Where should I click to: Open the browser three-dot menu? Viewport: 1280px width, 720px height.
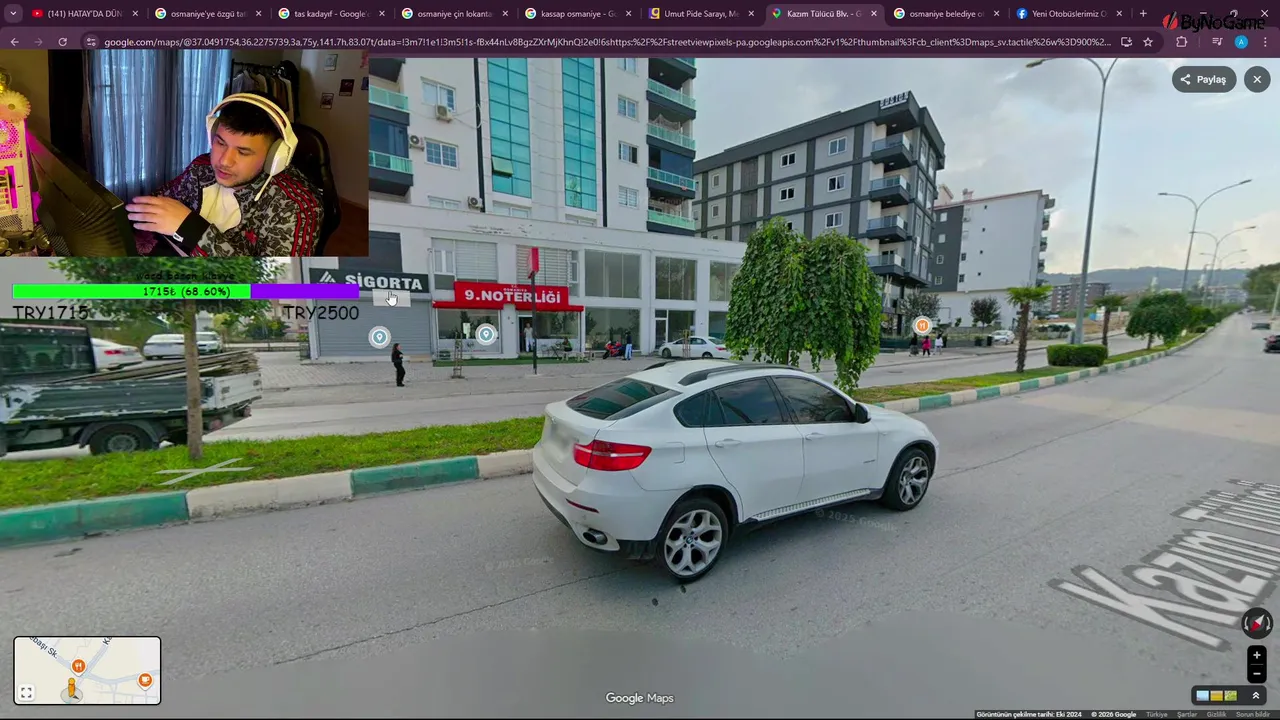point(1265,42)
